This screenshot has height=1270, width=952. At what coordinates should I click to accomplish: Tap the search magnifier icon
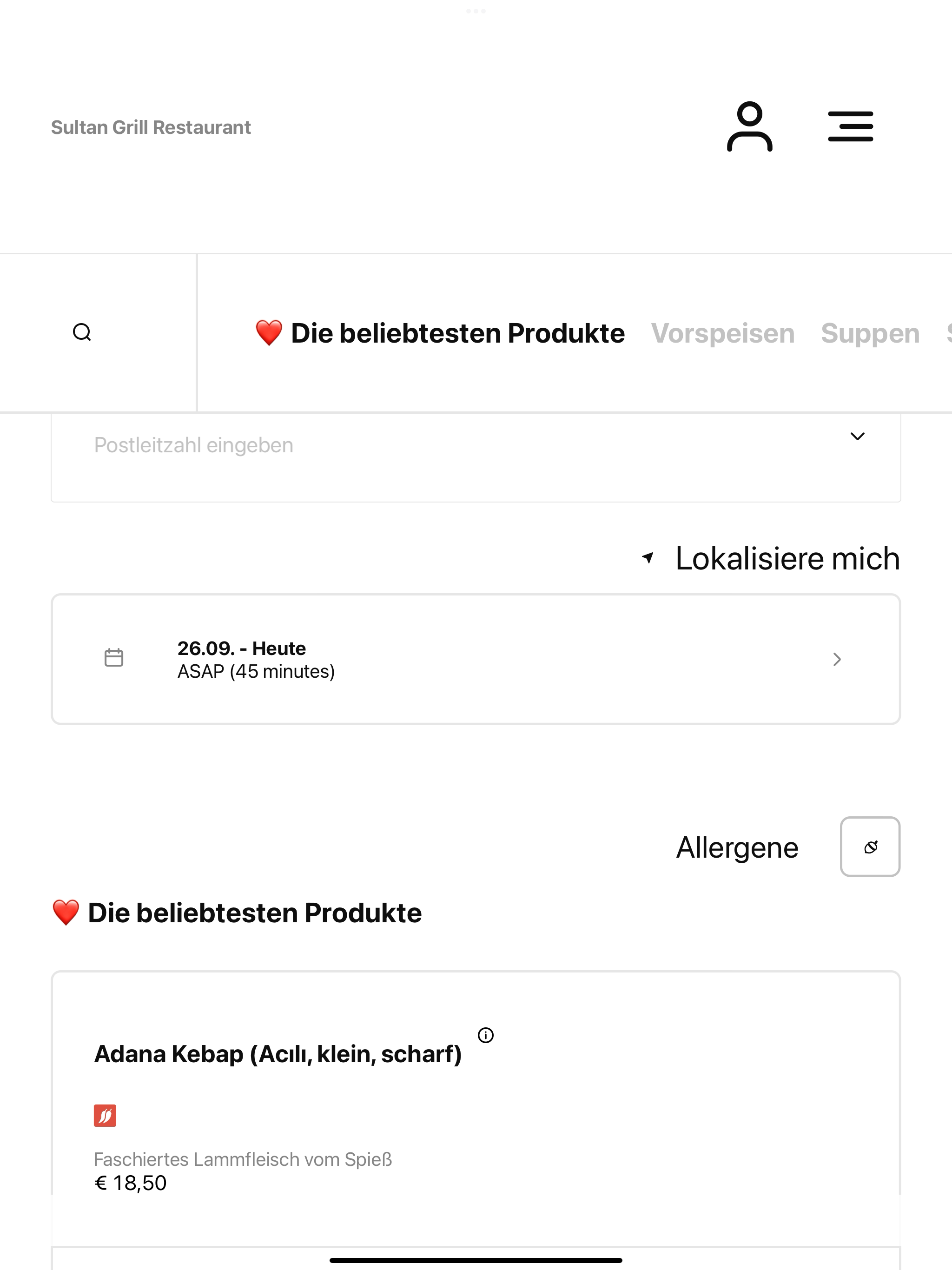(x=82, y=332)
